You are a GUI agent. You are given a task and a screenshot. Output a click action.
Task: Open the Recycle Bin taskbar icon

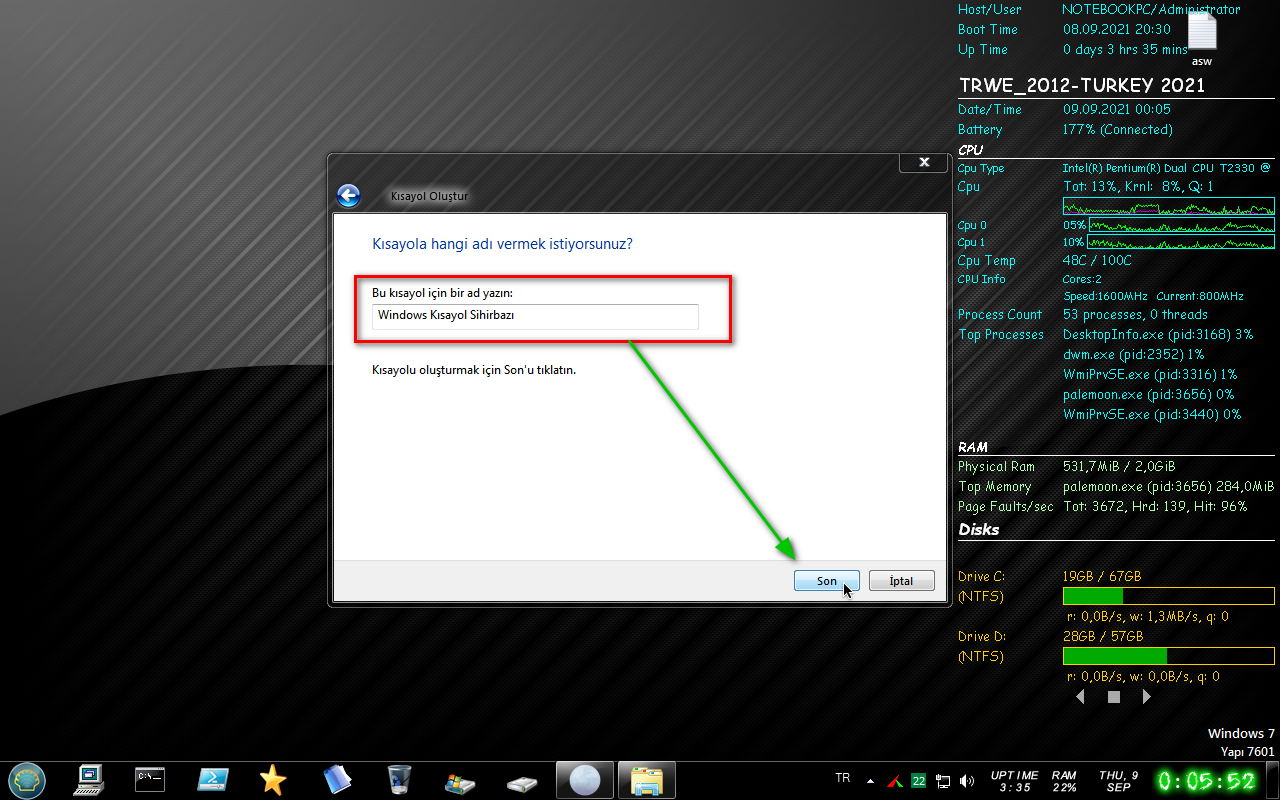tap(399, 779)
